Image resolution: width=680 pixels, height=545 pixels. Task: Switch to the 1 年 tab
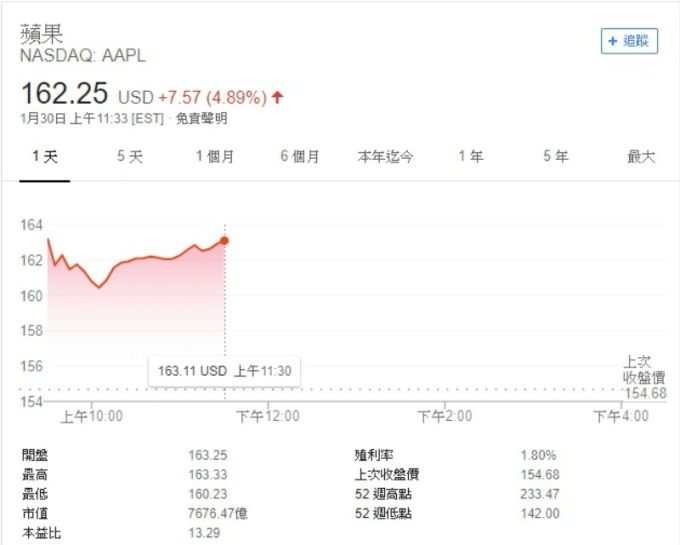tap(471, 156)
